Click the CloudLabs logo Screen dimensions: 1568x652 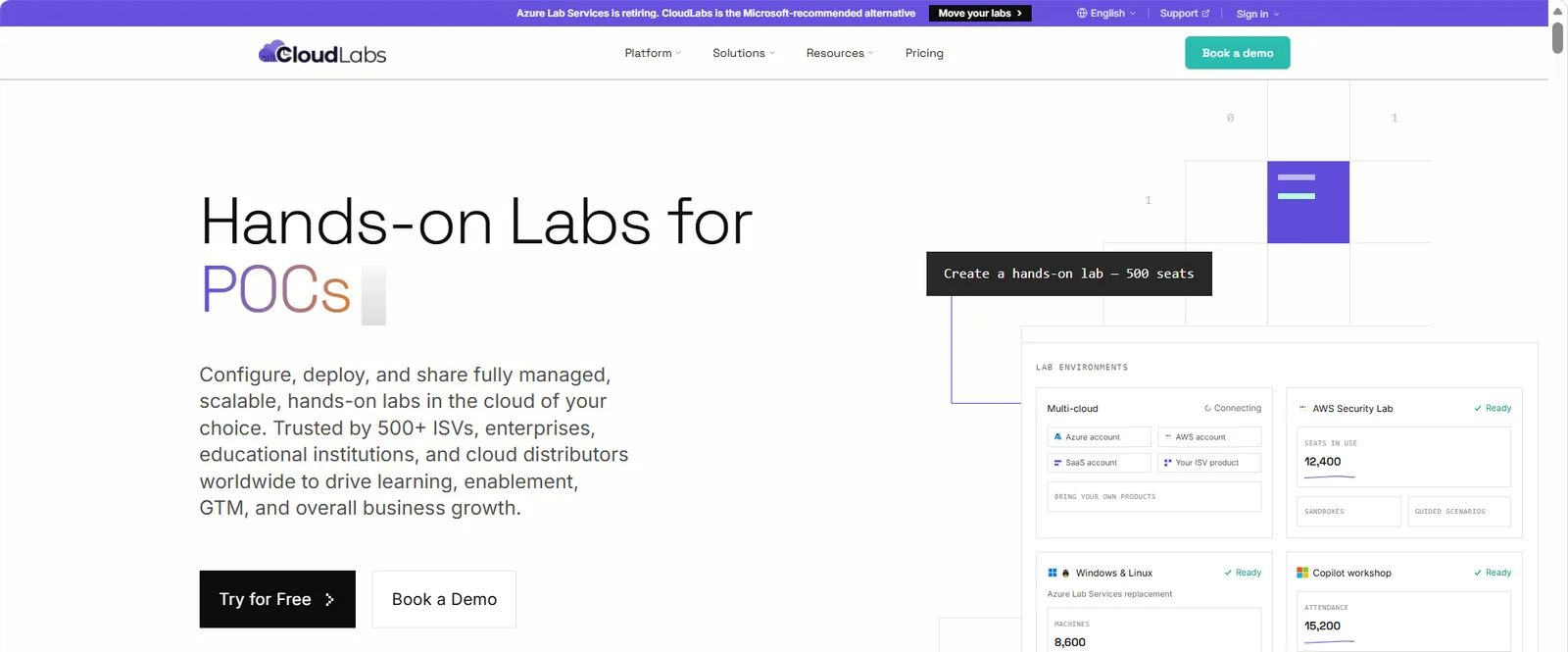click(322, 53)
